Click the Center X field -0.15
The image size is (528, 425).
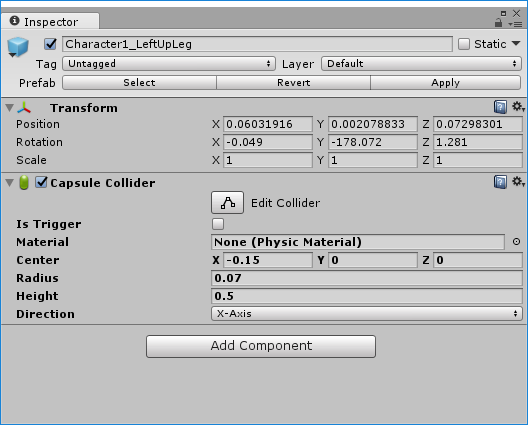tap(268, 260)
